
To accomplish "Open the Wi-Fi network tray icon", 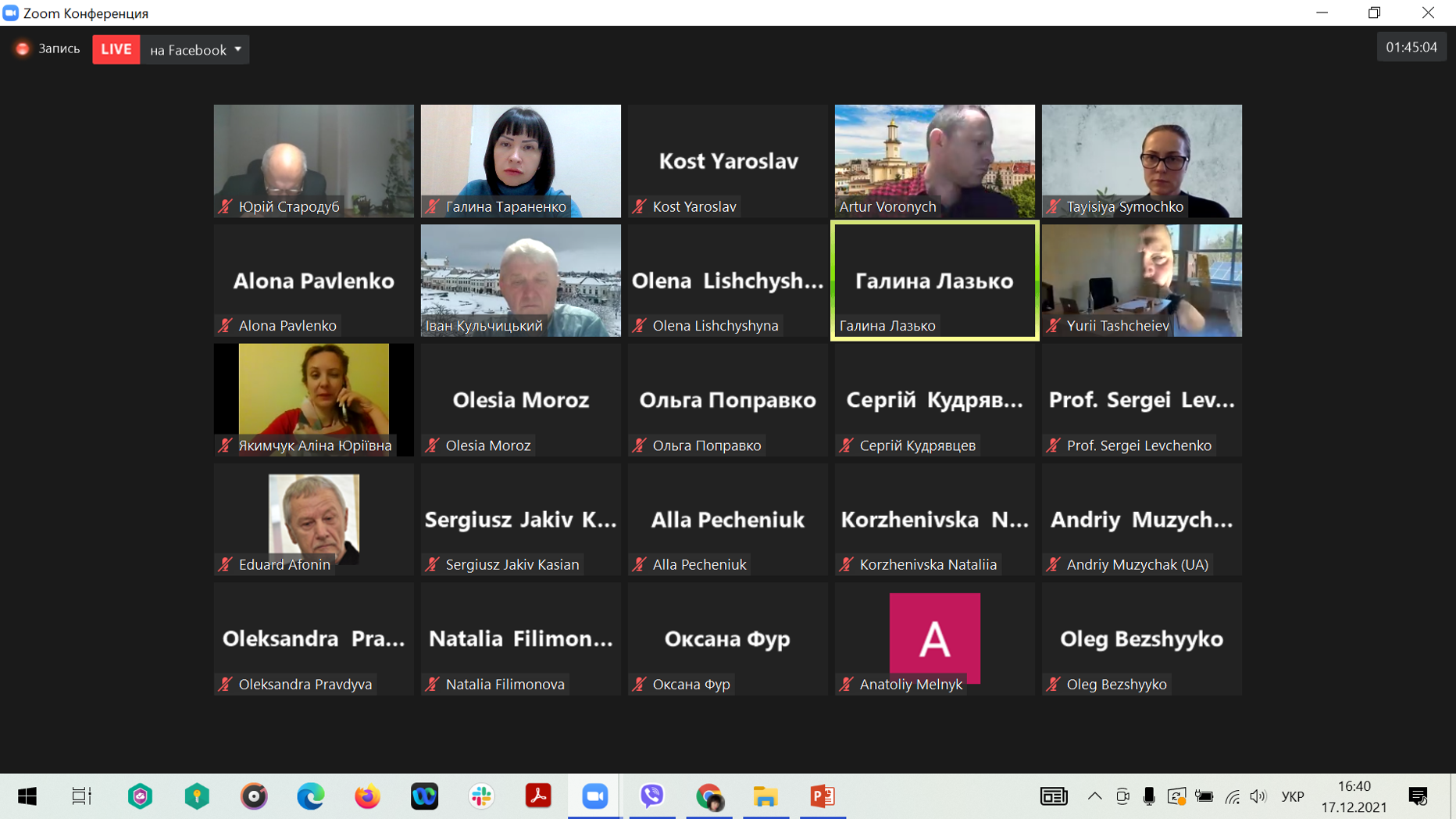I will (x=1232, y=796).
